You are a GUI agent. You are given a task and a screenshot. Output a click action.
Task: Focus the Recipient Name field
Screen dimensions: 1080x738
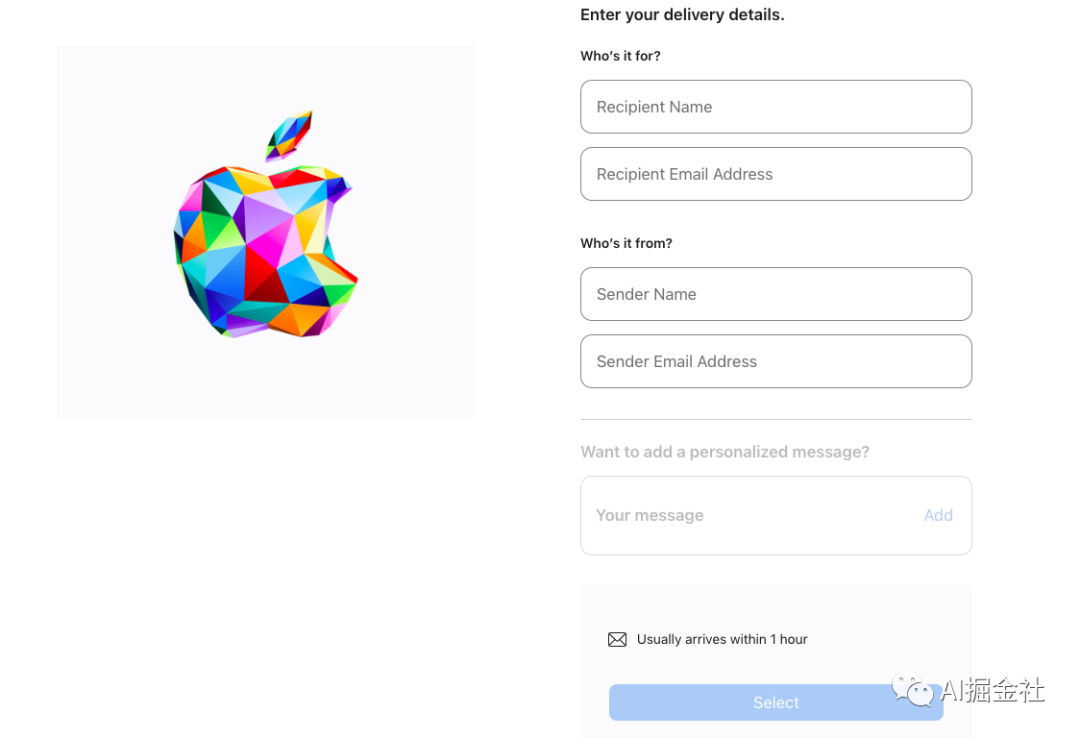776,107
